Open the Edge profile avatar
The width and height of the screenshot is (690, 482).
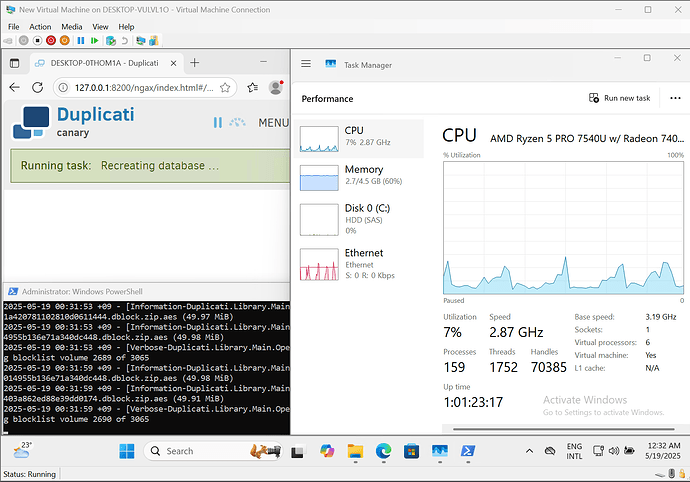coord(276,87)
